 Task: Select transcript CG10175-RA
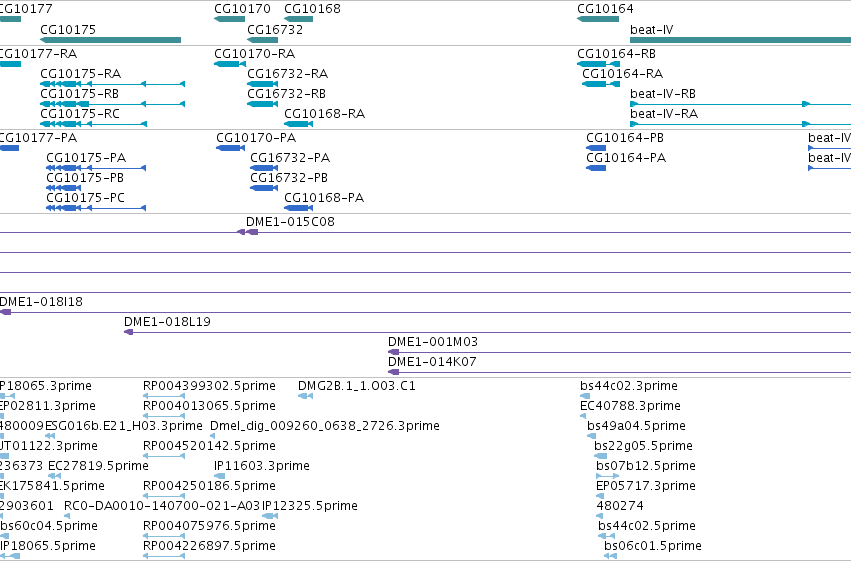112,84
